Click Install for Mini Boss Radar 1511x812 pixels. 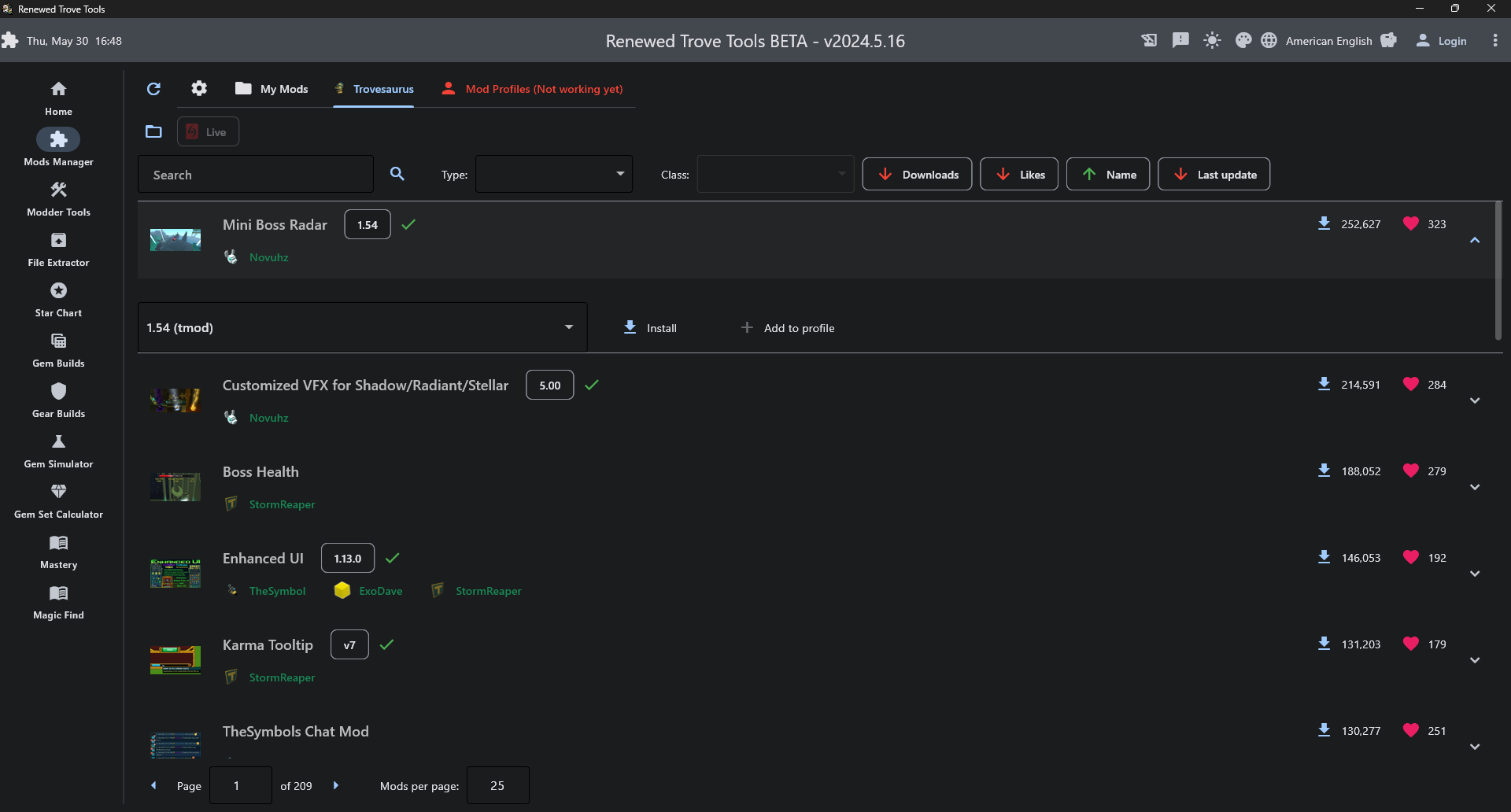pyautogui.click(x=650, y=327)
